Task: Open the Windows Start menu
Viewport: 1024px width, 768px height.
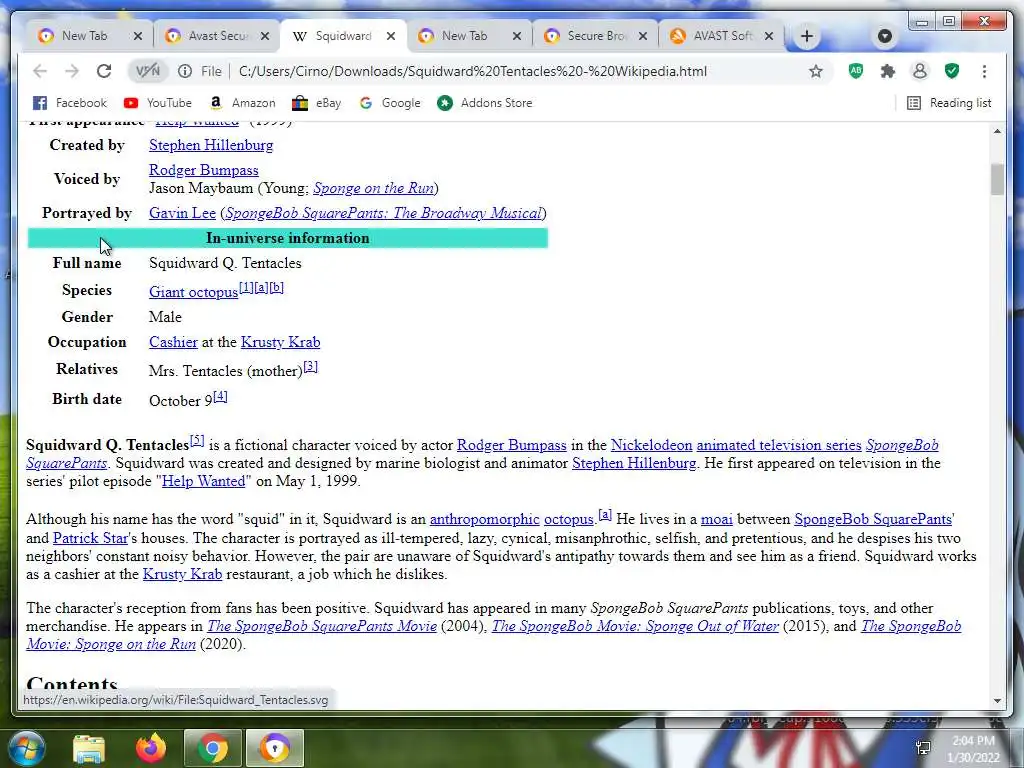Action: pos(27,748)
